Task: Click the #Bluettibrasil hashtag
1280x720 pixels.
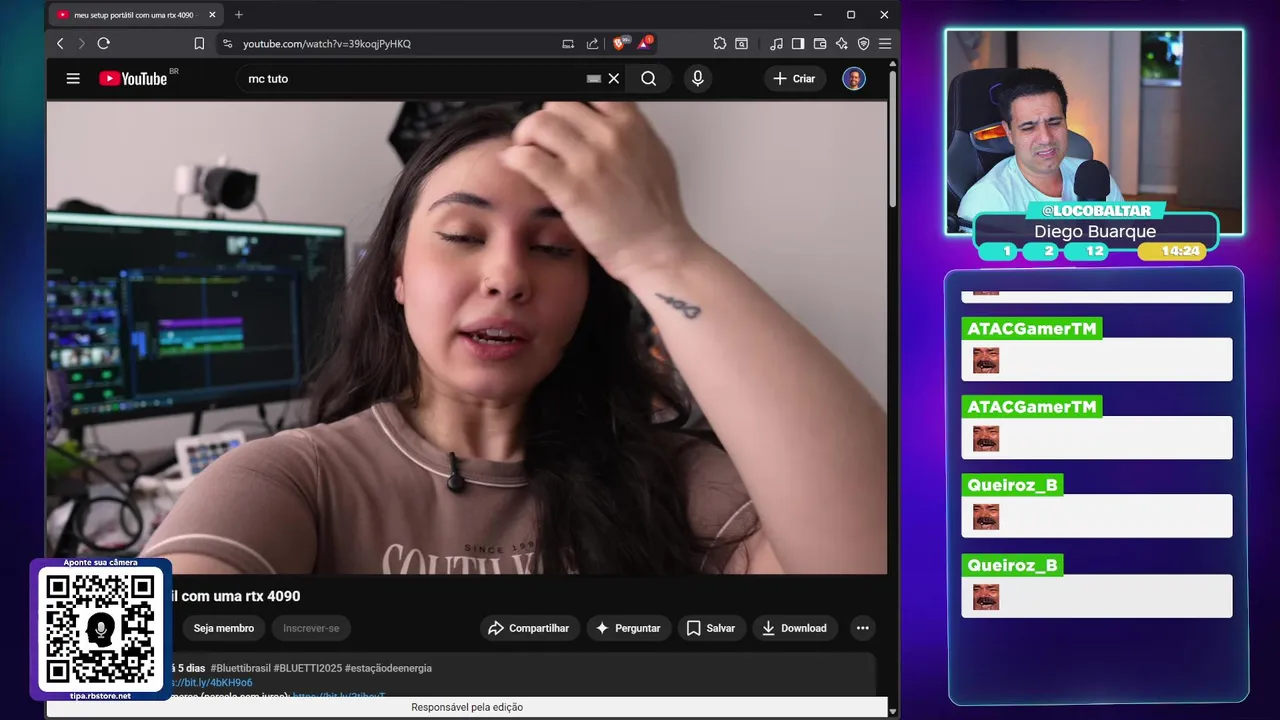Action: (x=239, y=668)
